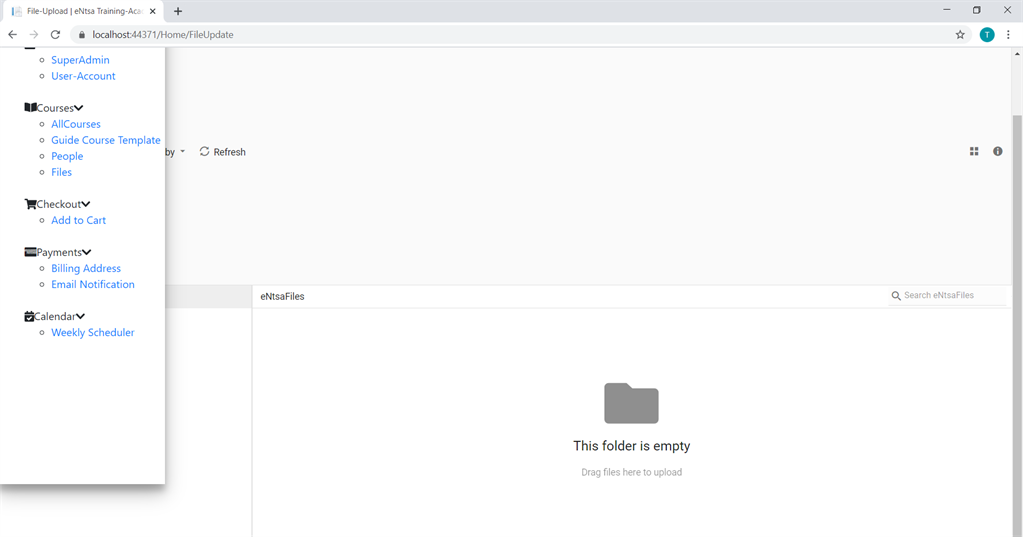1023x537 pixels.
Task: Open Weekly Scheduler link
Action: [x=93, y=333]
